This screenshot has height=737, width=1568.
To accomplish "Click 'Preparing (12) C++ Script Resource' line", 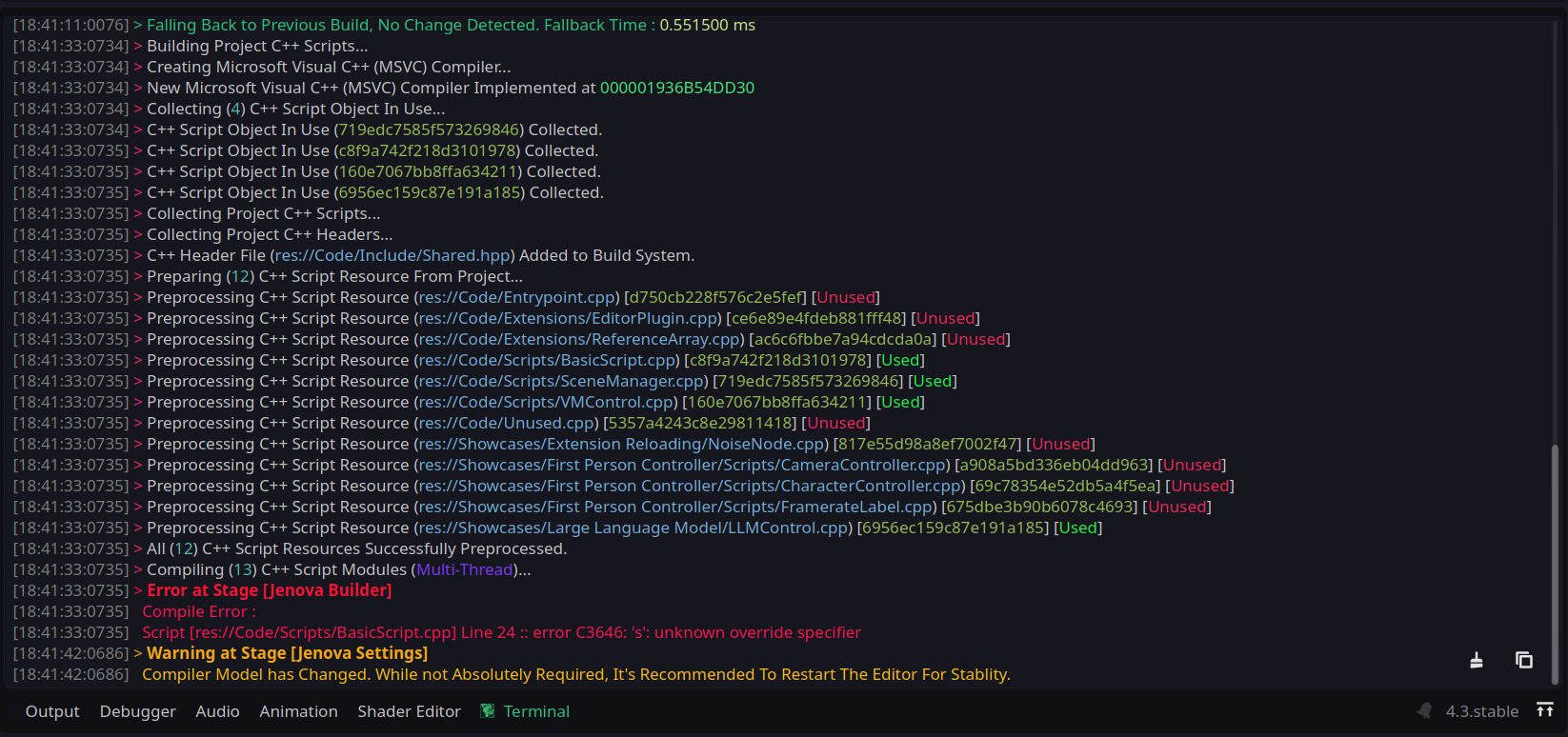I will tap(334, 276).
